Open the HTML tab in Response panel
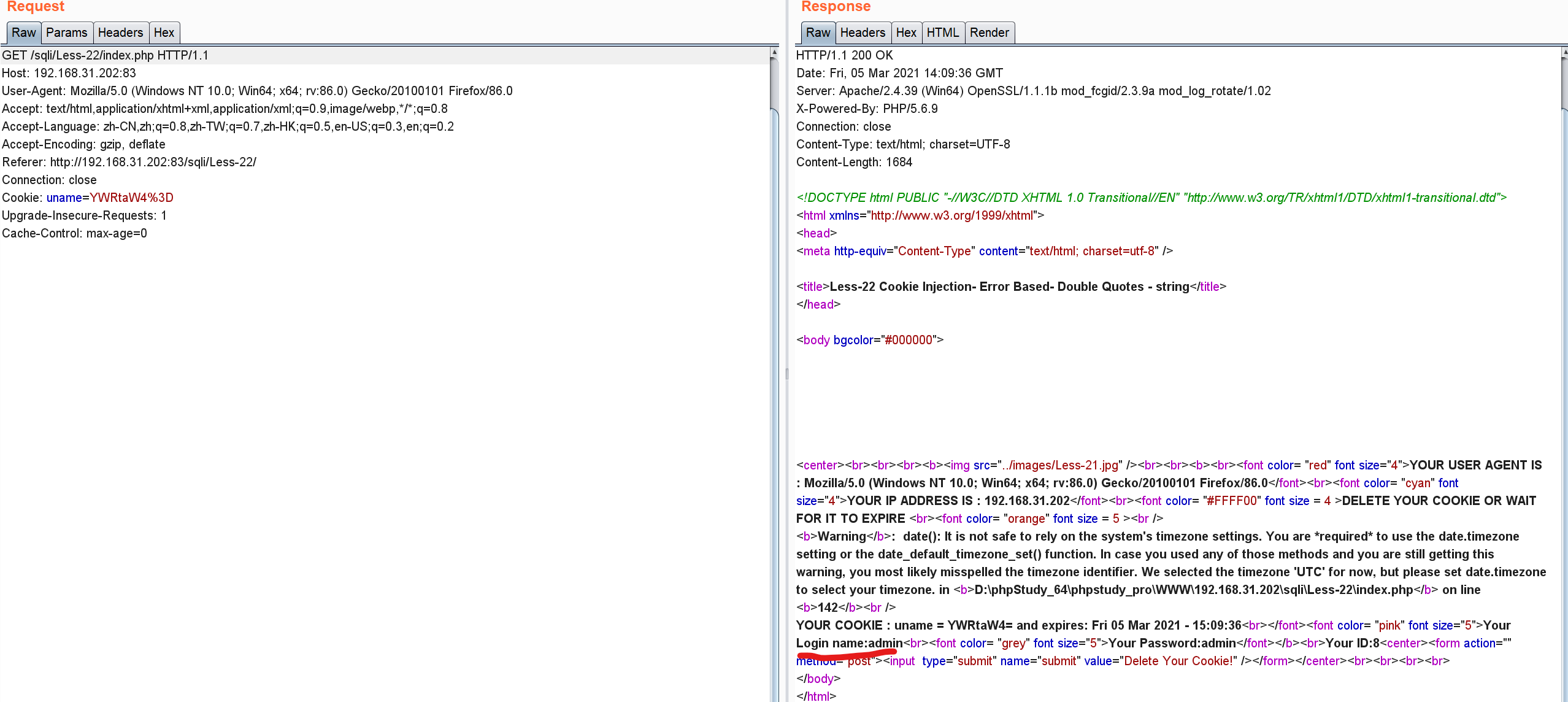 click(942, 33)
